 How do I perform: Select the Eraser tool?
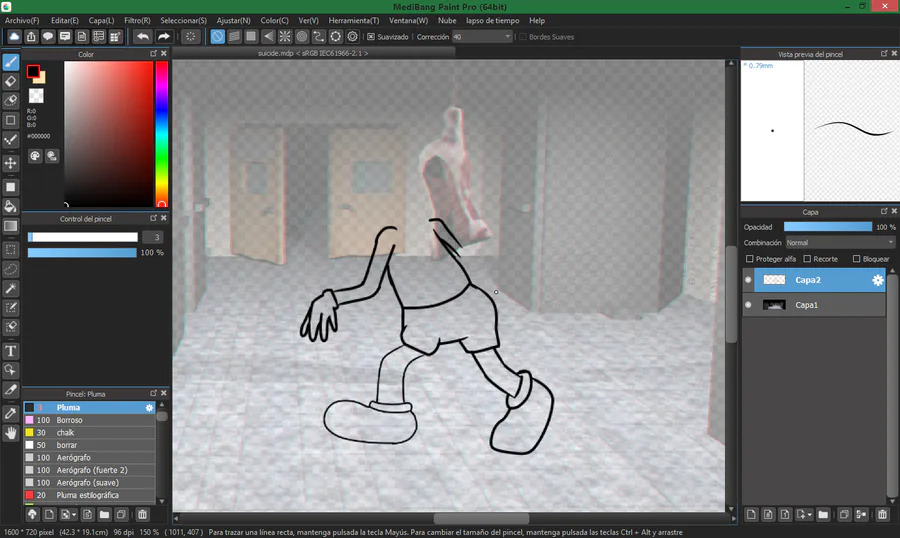[10, 82]
